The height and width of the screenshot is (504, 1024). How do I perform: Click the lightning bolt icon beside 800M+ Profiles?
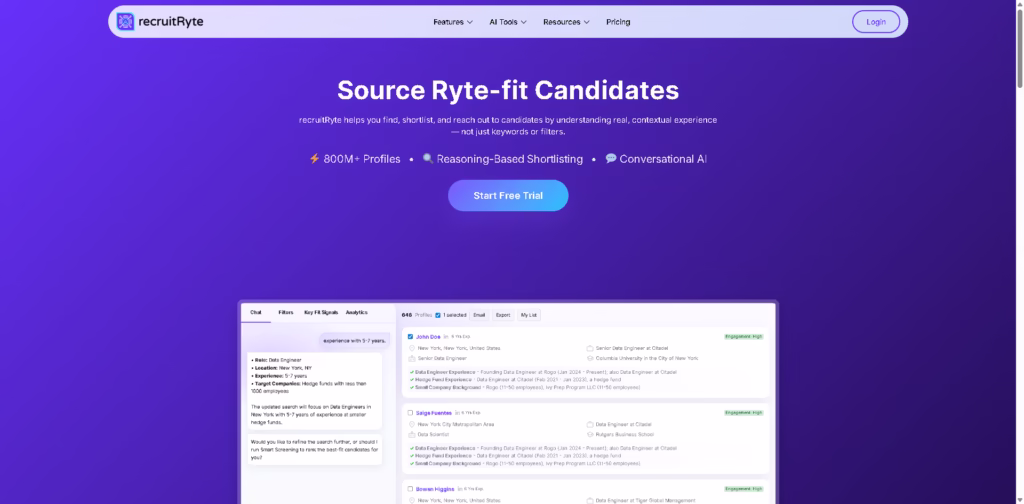(314, 159)
